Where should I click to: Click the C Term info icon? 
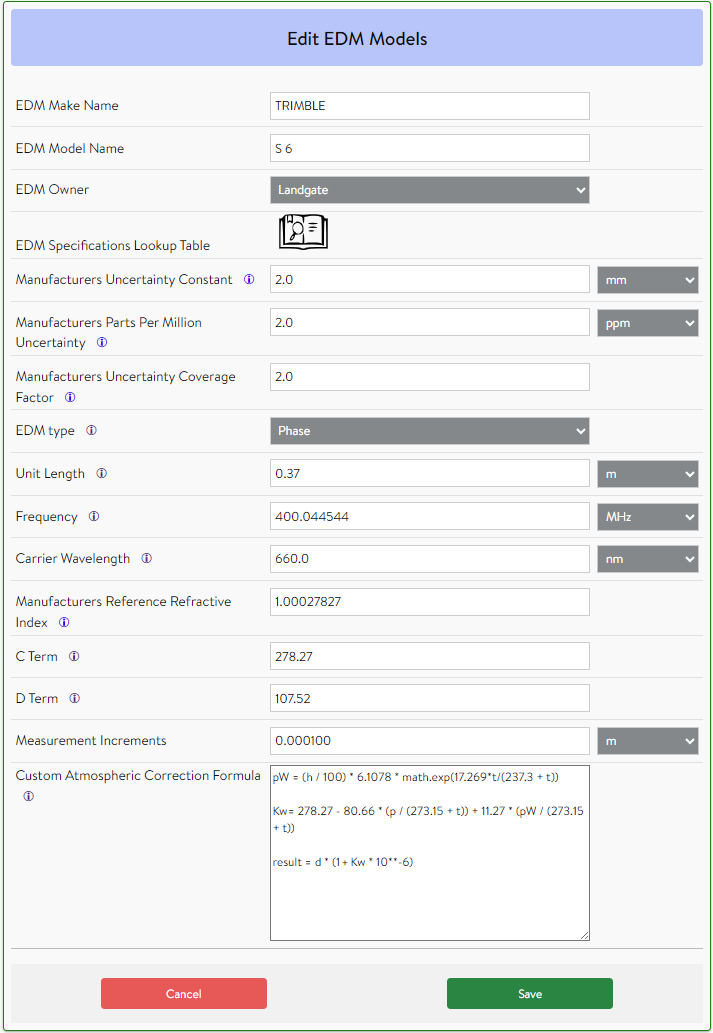coord(76,656)
